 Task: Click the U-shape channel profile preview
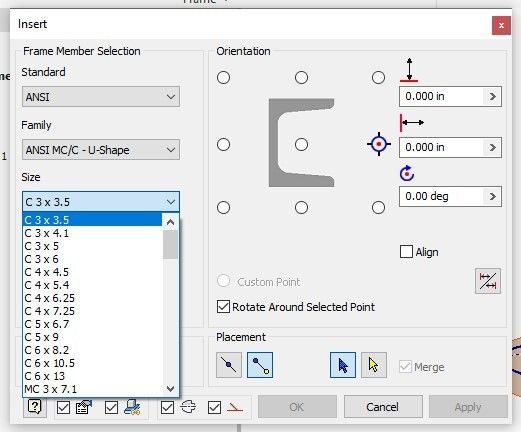tap(301, 143)
